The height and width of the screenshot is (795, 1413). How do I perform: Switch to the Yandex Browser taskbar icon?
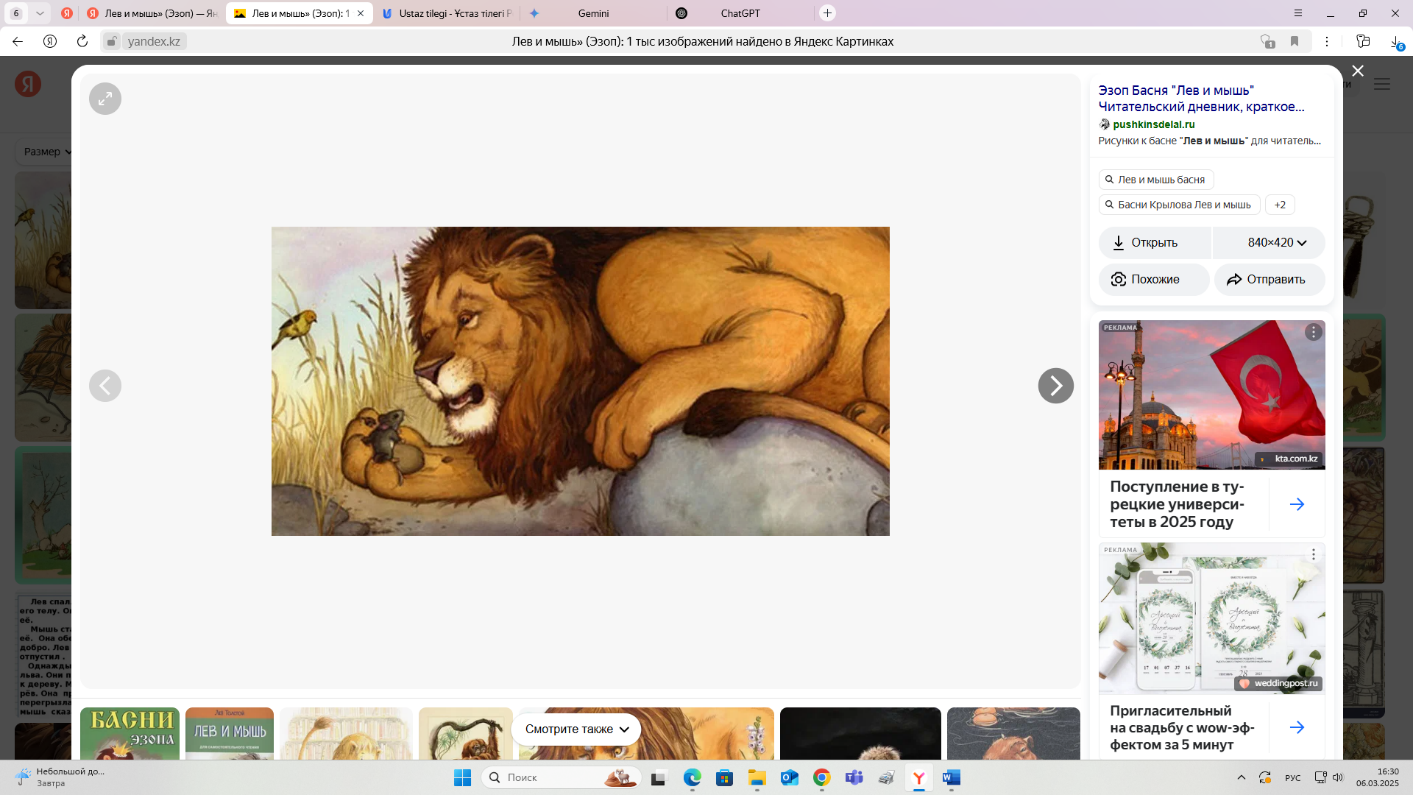(x=919, y=777)
